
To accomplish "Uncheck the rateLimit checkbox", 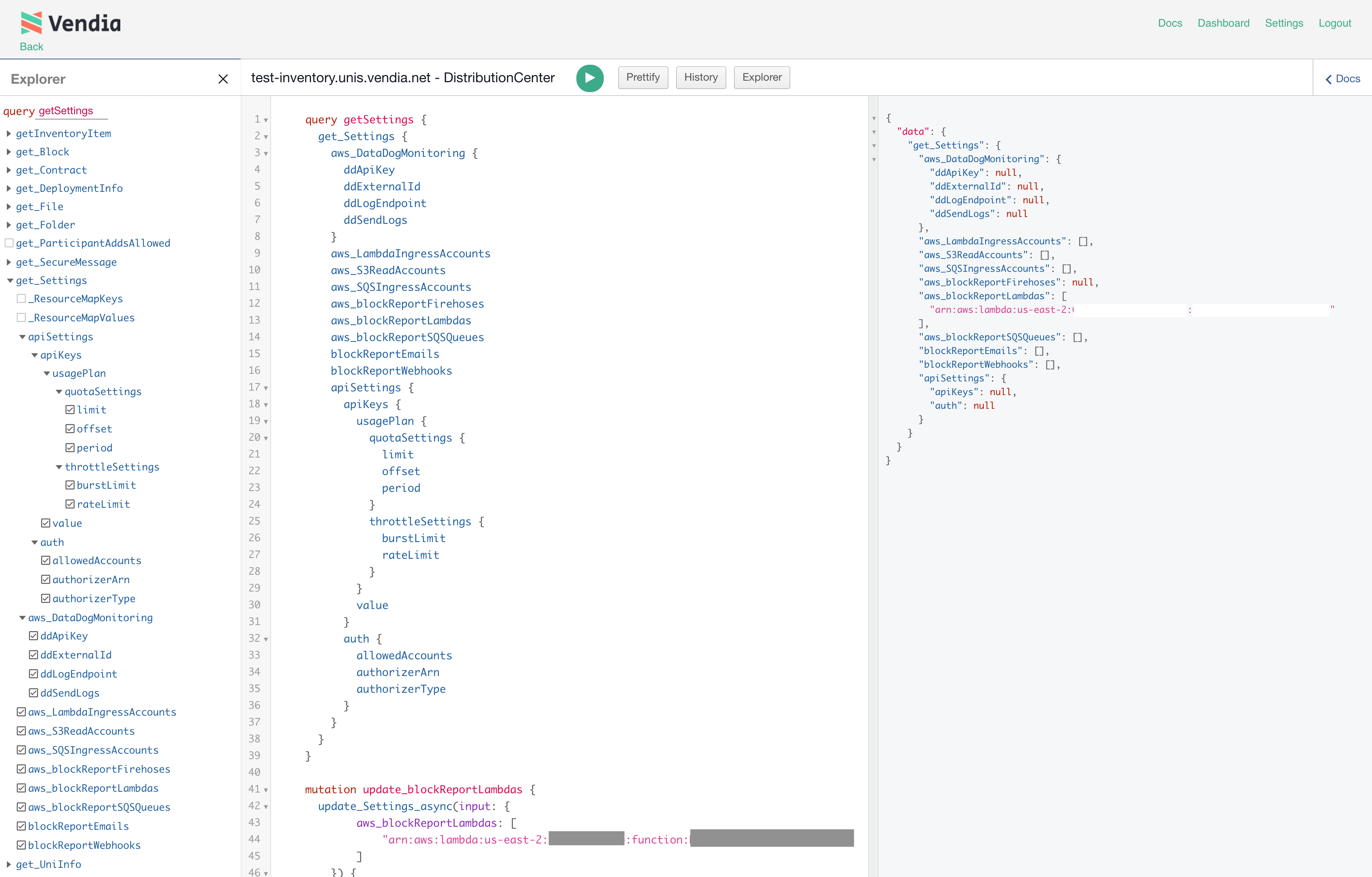I will click(70, 504).
